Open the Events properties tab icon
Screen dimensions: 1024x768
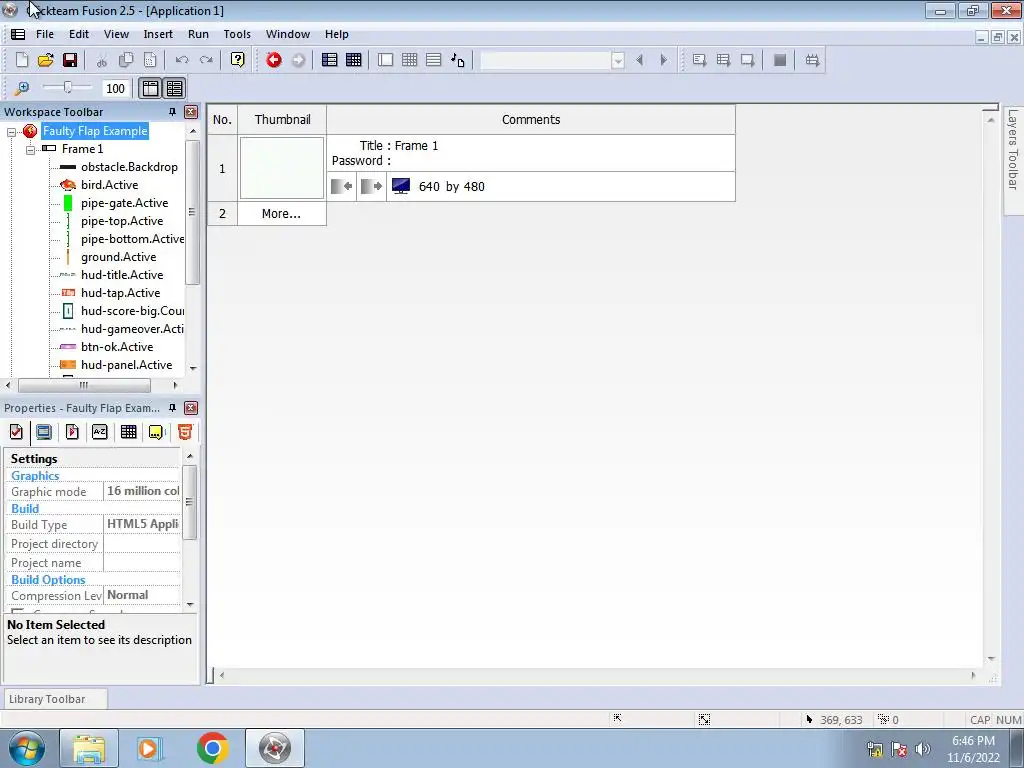click(128, 432)
